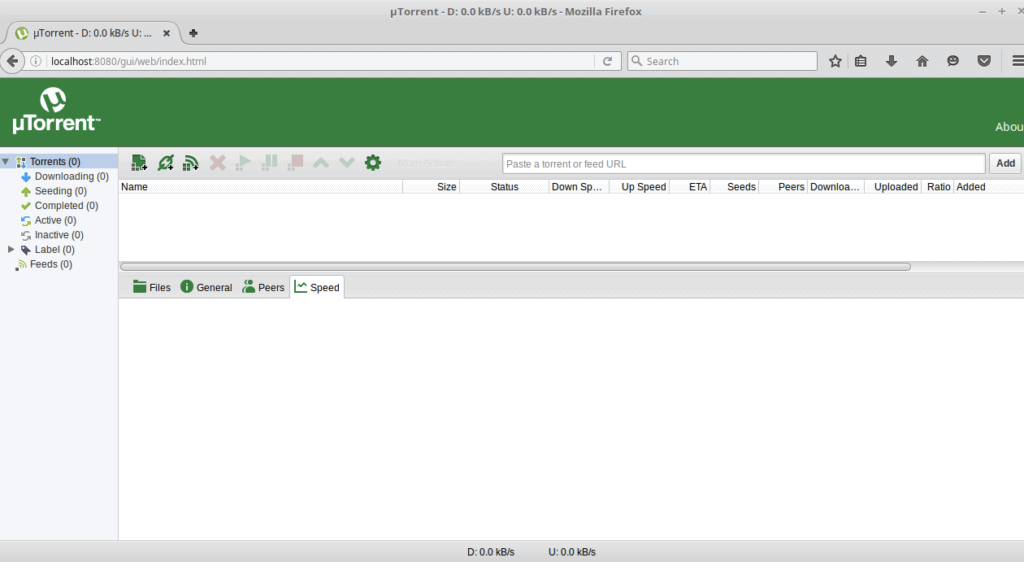The width and height of the screenshot is (1024, 562).
Task: Click the red Remove torrent X icon
Action: (x=217, y=163)
